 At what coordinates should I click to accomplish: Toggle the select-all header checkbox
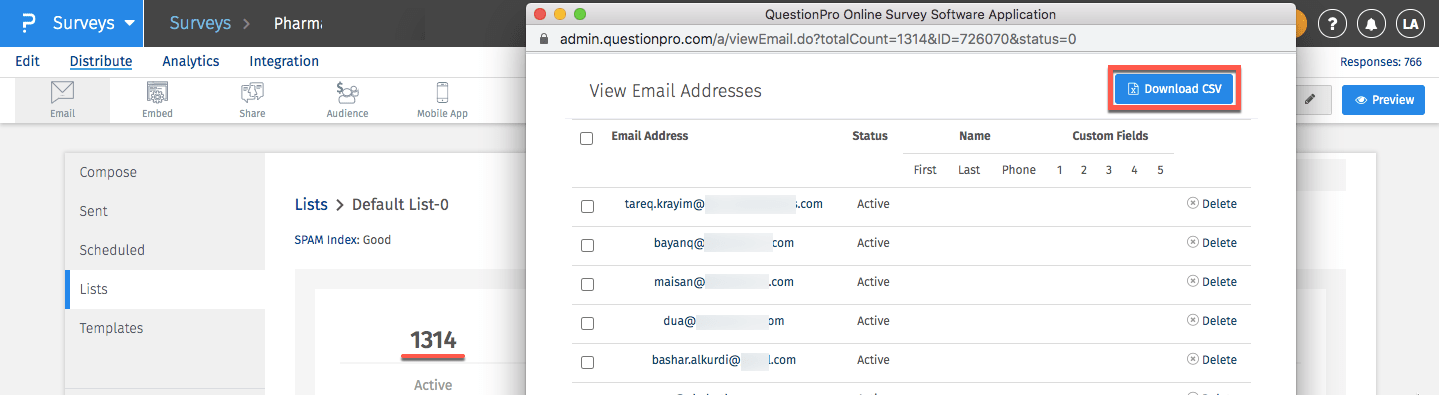(587, 139)
